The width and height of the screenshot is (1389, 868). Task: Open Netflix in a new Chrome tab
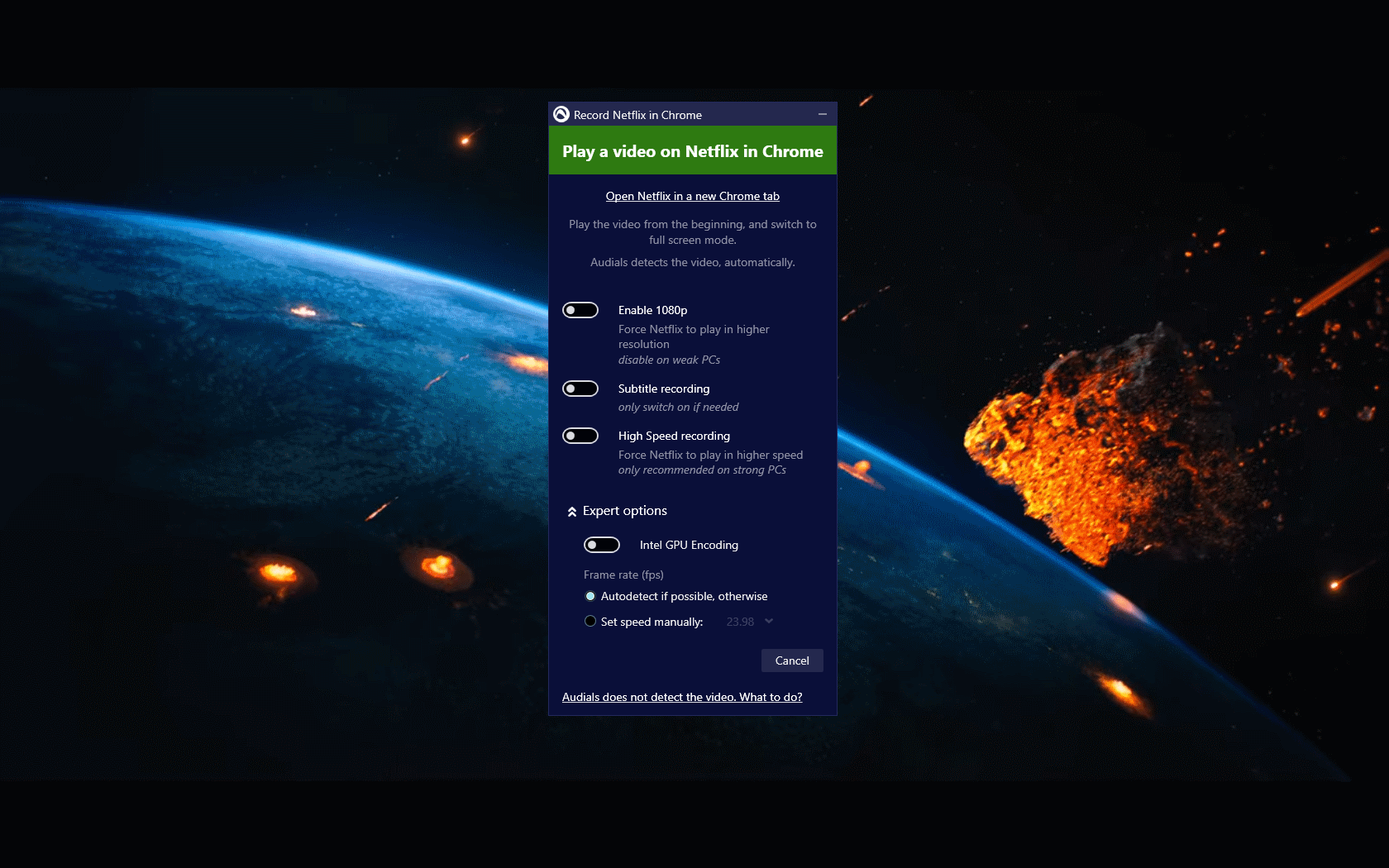tap(692, 196)
